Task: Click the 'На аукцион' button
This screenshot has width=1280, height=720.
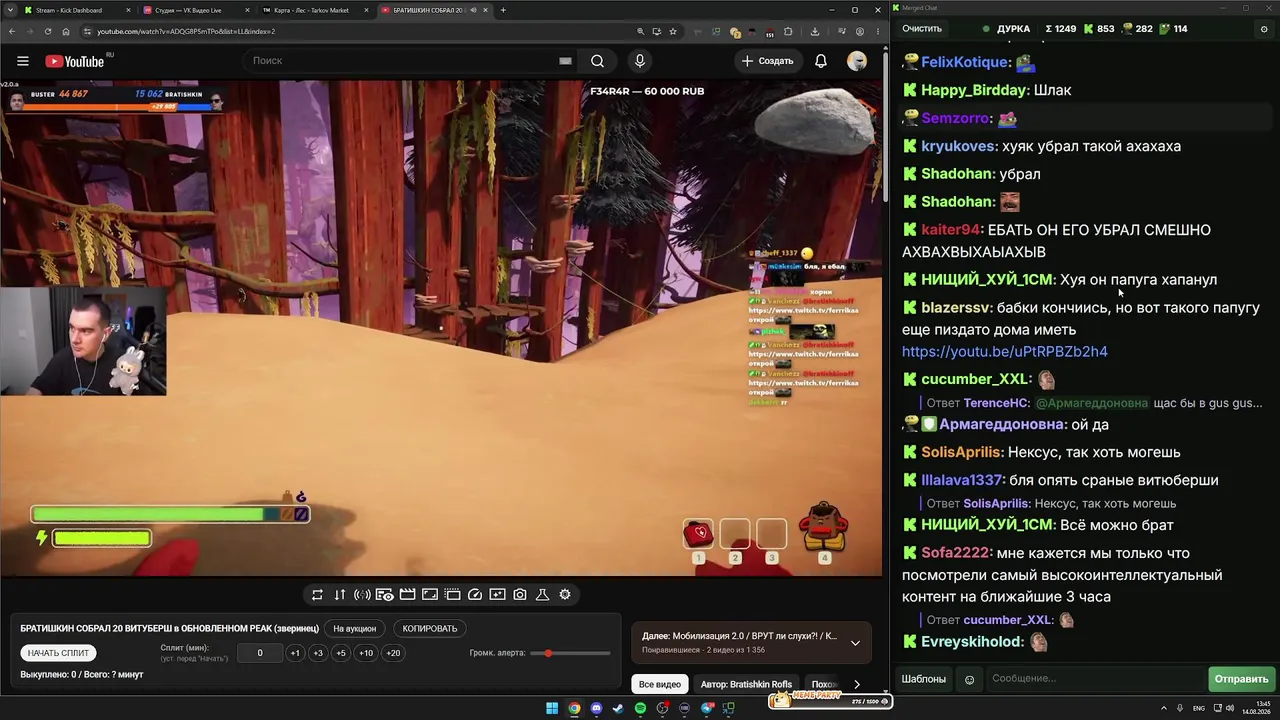Action: coord(355,629)
